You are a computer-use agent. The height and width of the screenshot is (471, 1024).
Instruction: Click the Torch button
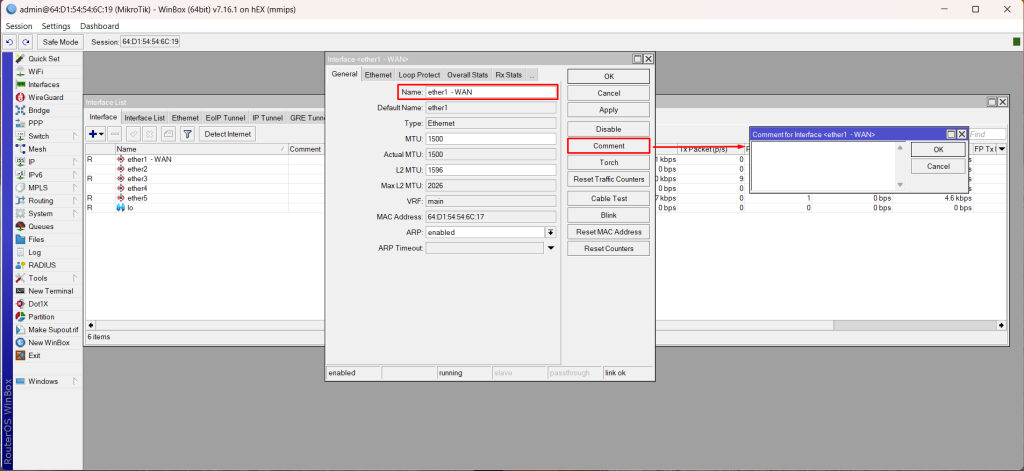coord(609,163)
